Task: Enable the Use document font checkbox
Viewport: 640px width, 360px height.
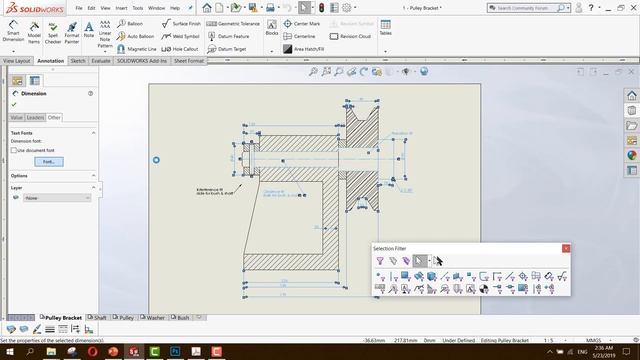Action: click(x=14, y=150)
